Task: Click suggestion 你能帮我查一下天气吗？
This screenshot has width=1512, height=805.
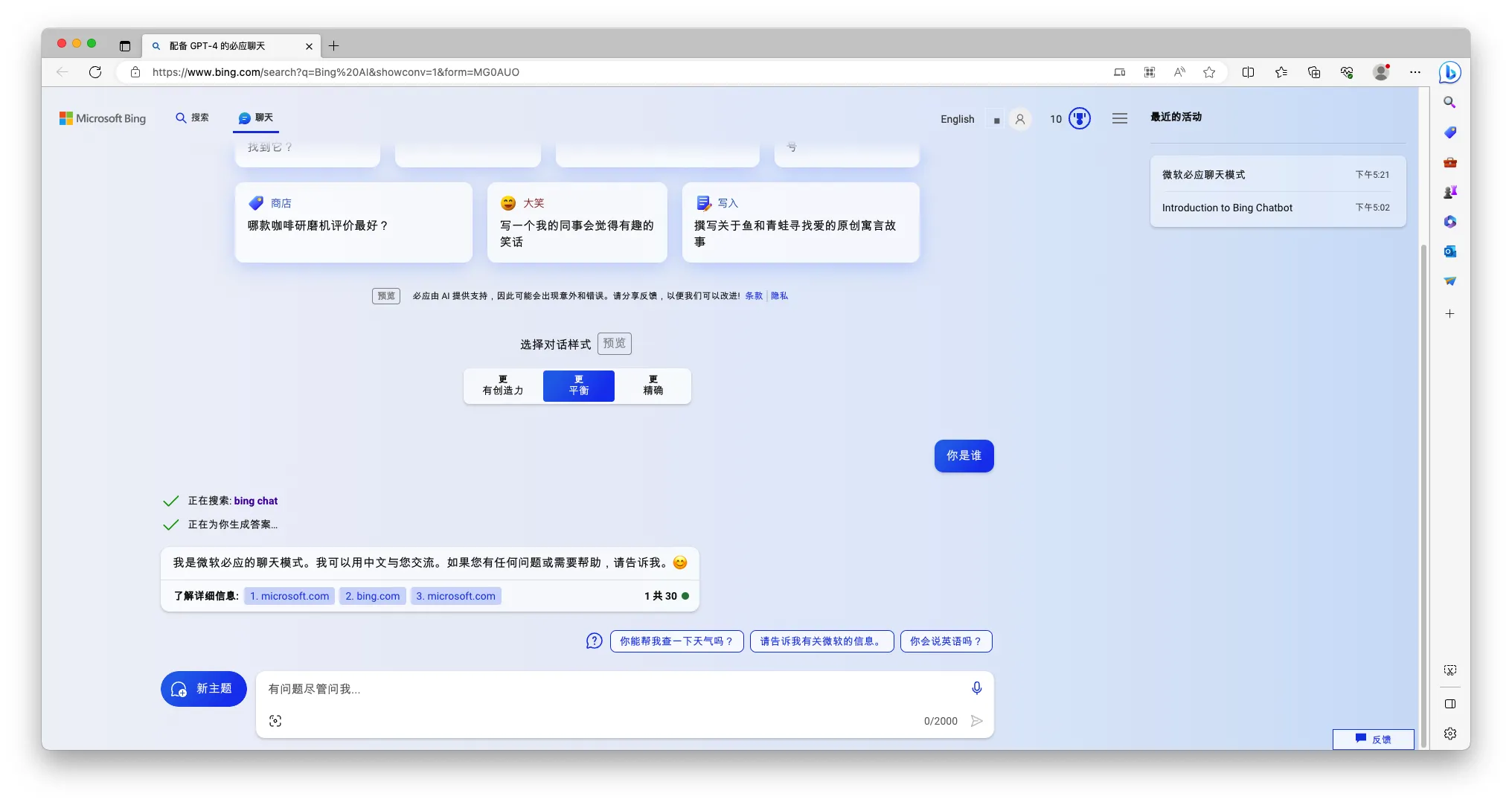Action: (x=677, y=641)
